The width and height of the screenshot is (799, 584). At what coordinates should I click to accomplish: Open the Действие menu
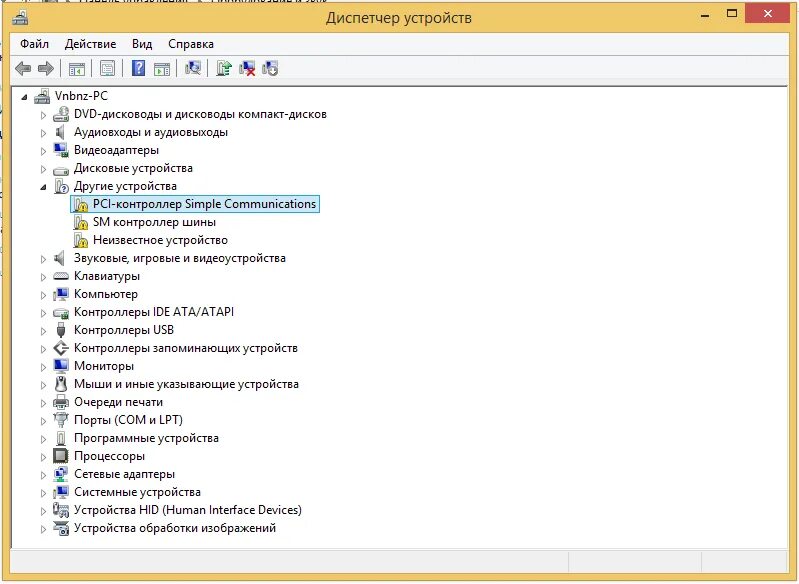click(x=90, y=44)
